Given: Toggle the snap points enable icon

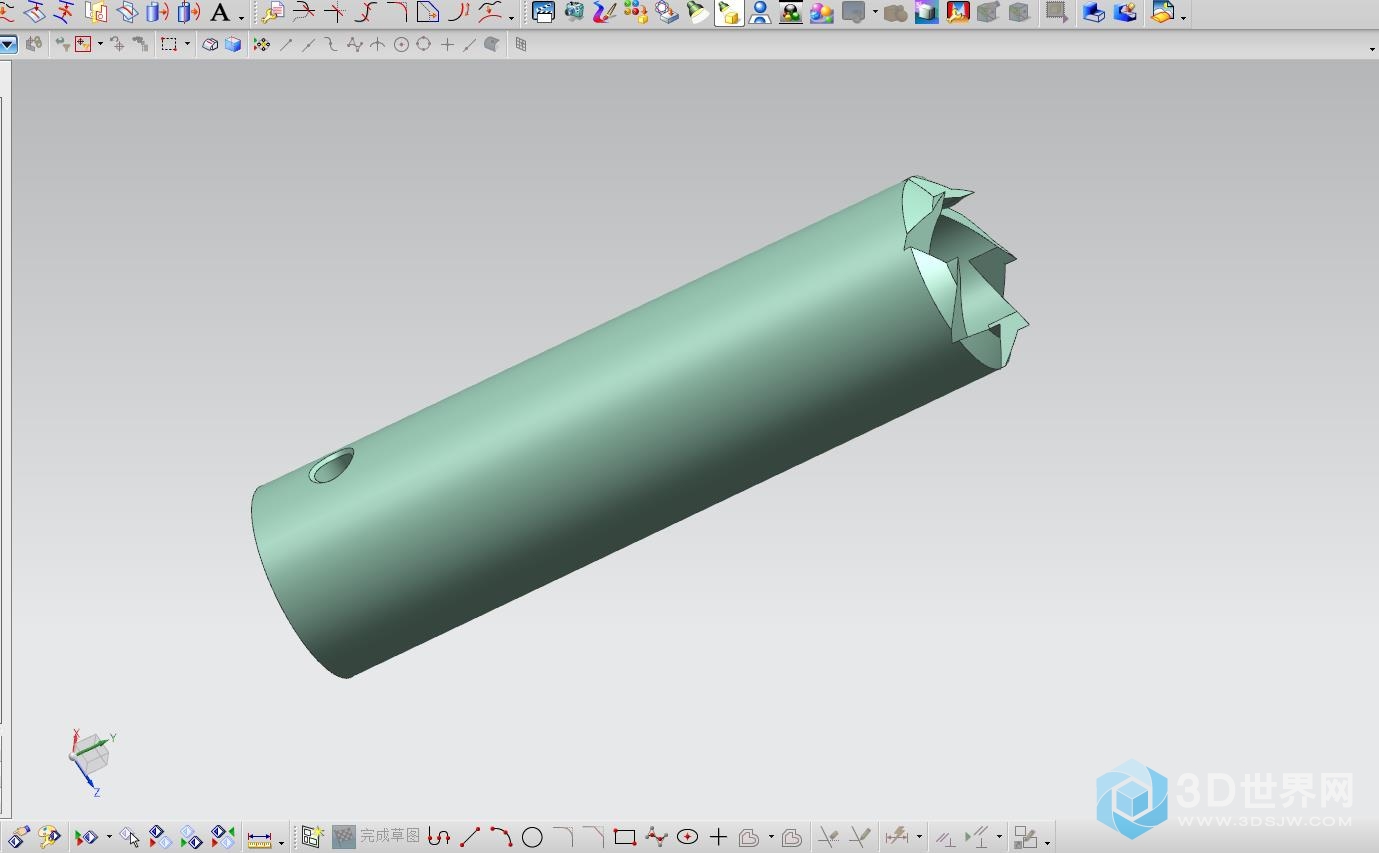Looking at the screenshot, I should point(261,44).
